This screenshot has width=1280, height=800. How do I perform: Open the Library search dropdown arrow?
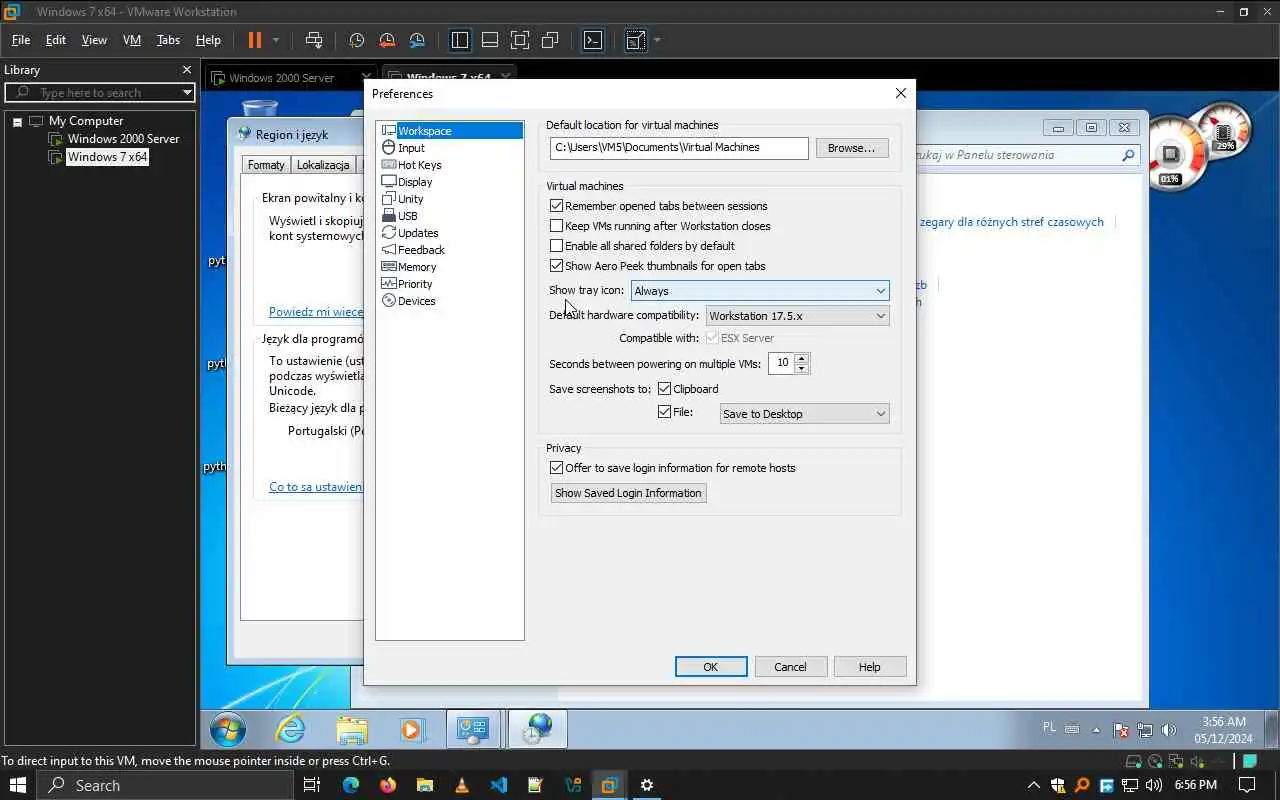tap(187, 93)
